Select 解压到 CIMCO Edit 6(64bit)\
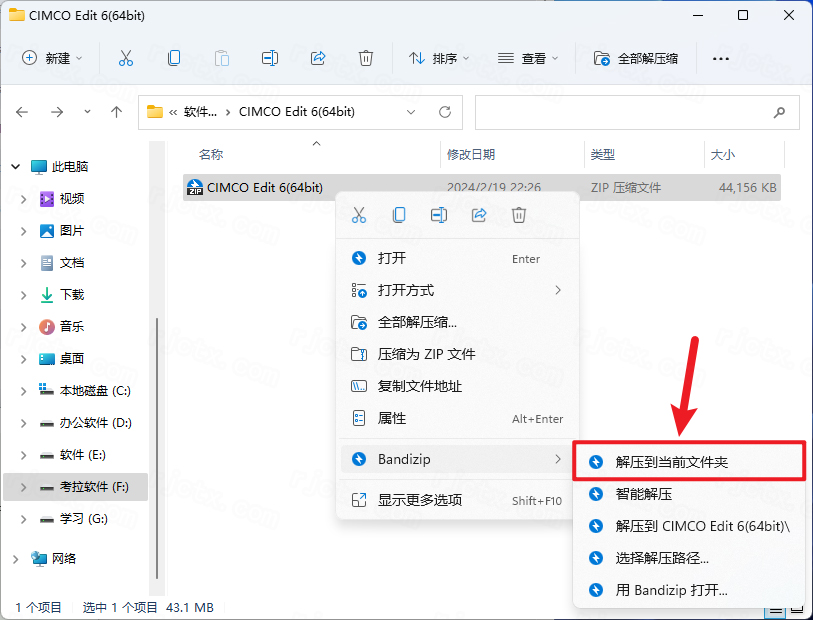This screenshot has width=813, height=620. pos(689,526)
